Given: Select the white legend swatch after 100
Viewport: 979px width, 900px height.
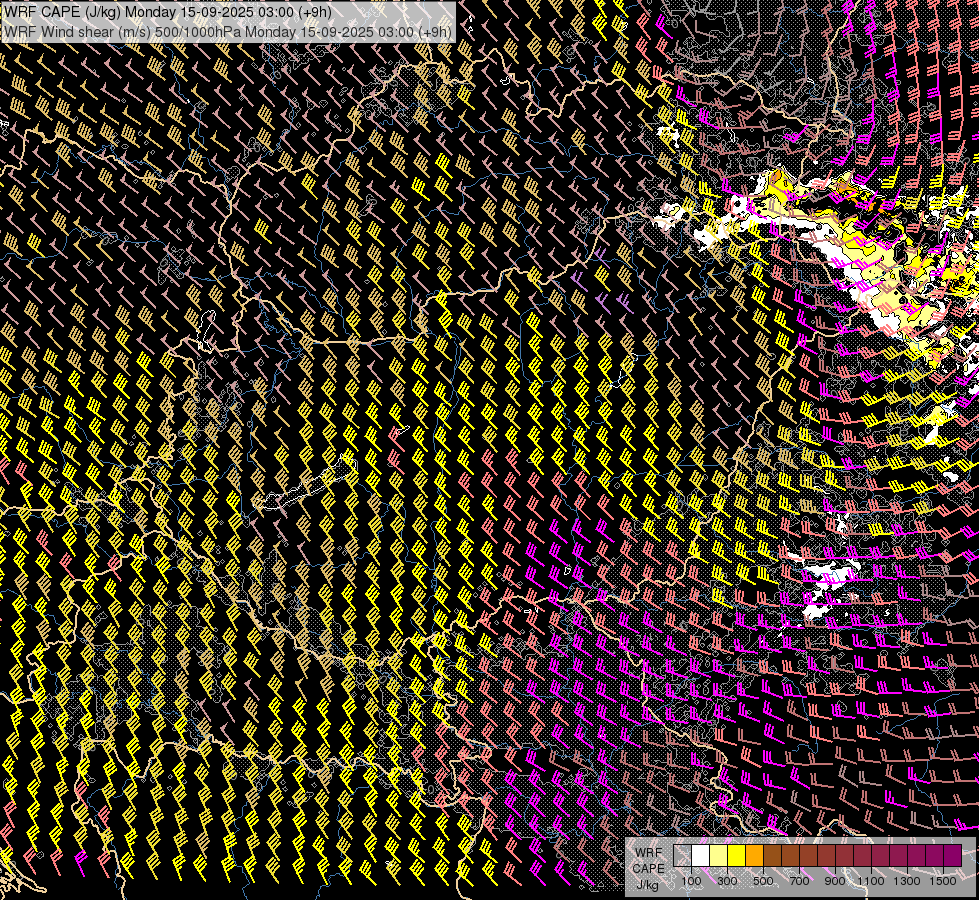Looking at the screenshot, I should [701, 855].
